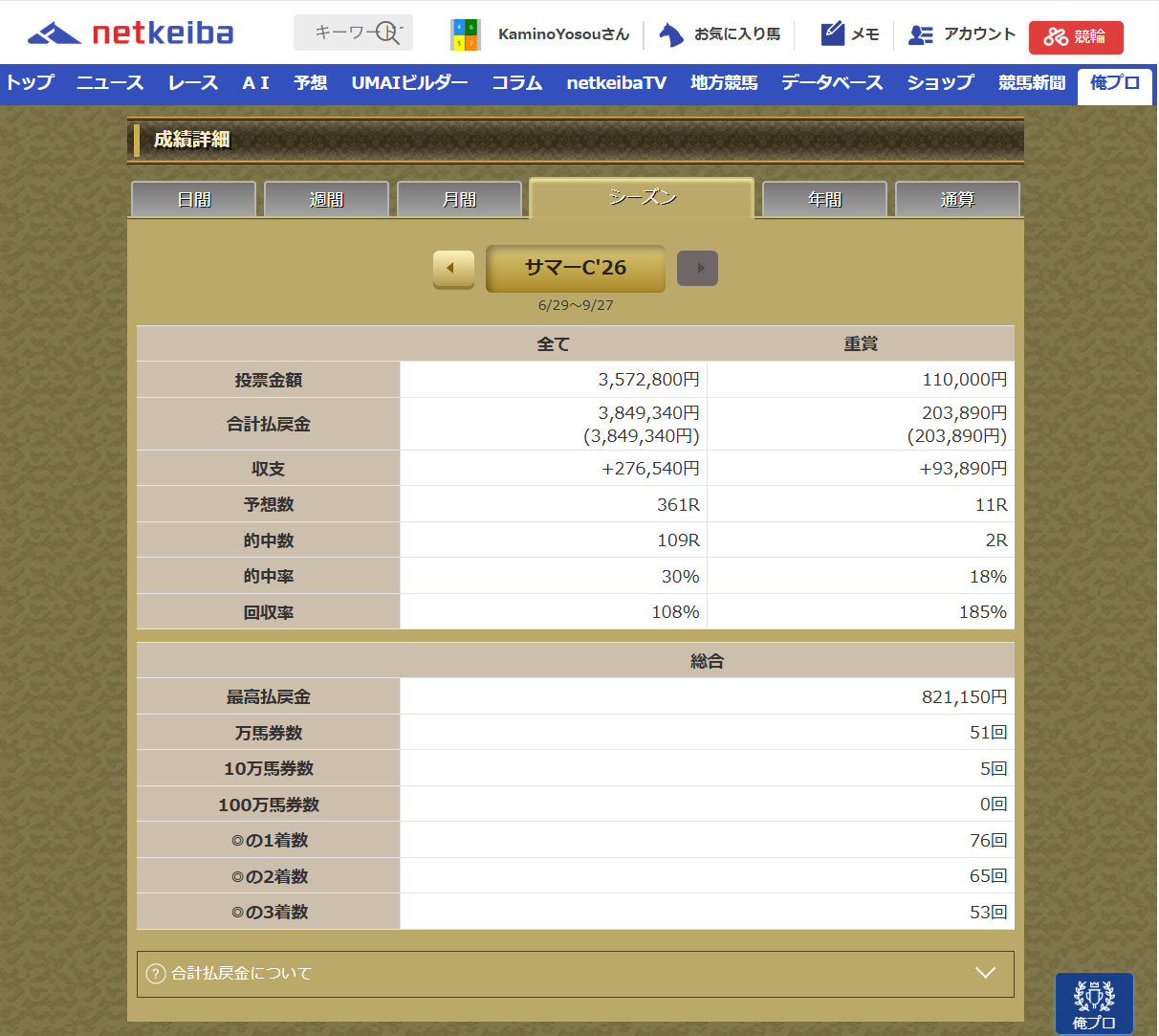Image resolution: width=1159 pixels, height=1036 pixels.
Task: Click the 成績詳細 heading
Action: coord(191,140)
